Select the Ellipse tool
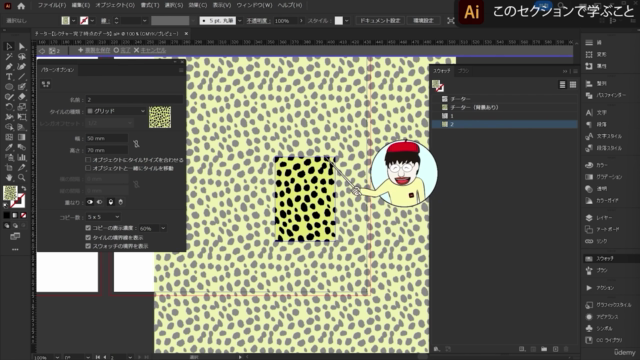 point(9,87)
